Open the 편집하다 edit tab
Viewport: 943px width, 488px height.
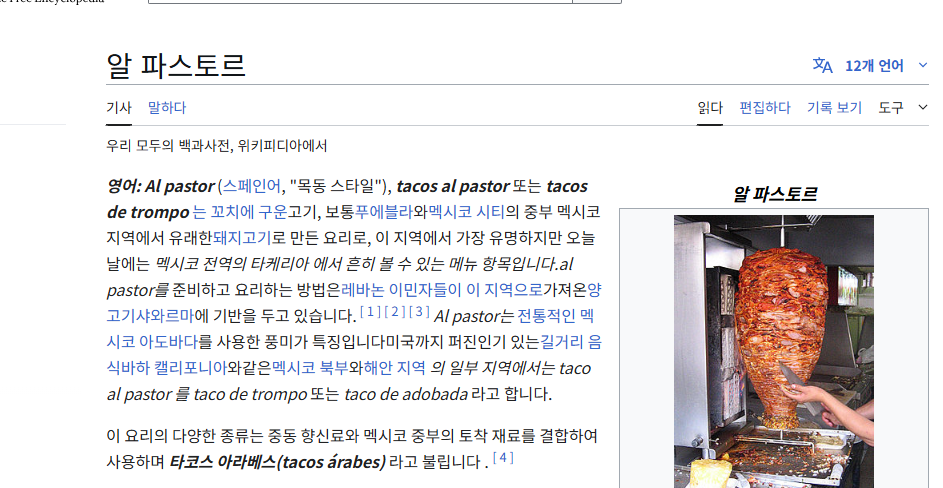[764, 108]
